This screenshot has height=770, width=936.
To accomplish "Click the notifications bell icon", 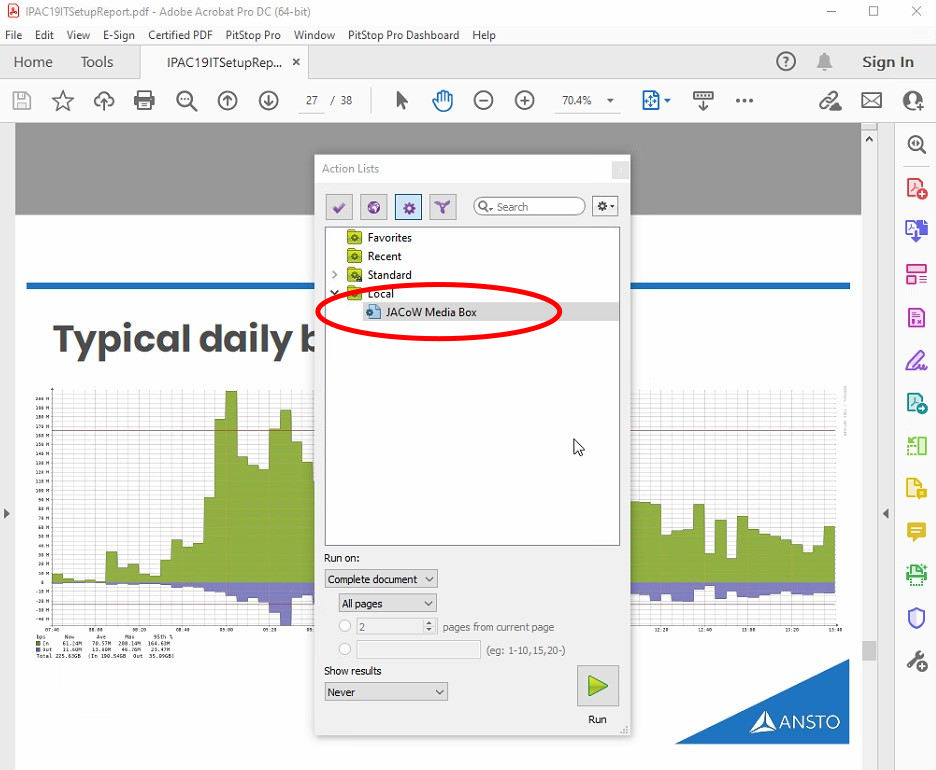I will point(824,62).
